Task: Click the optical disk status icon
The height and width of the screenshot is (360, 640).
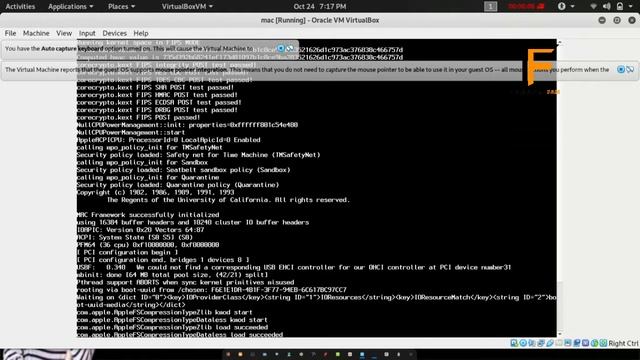Action: [523, 343]
